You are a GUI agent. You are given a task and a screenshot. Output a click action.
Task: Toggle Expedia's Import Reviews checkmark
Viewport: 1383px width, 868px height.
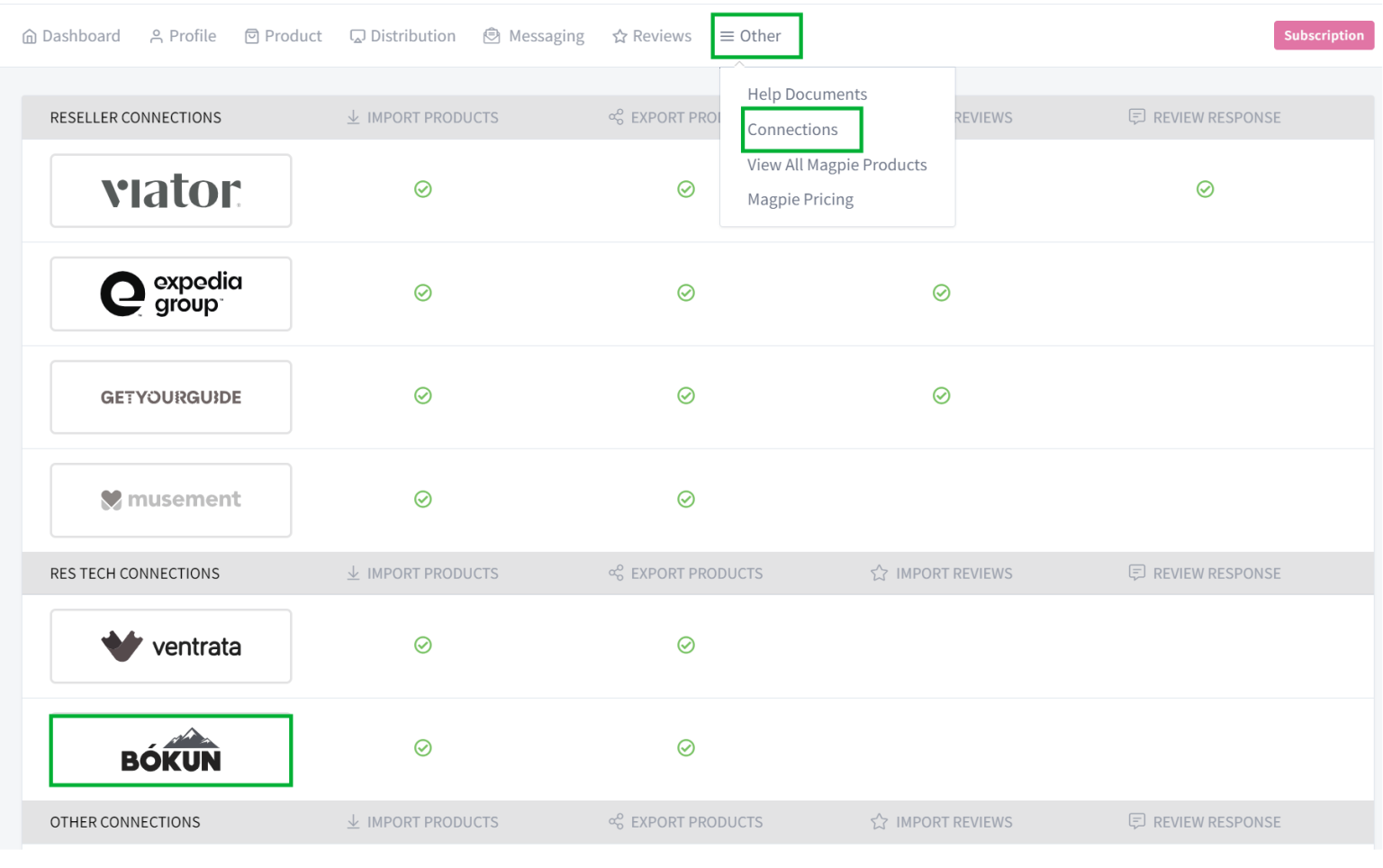941,293
